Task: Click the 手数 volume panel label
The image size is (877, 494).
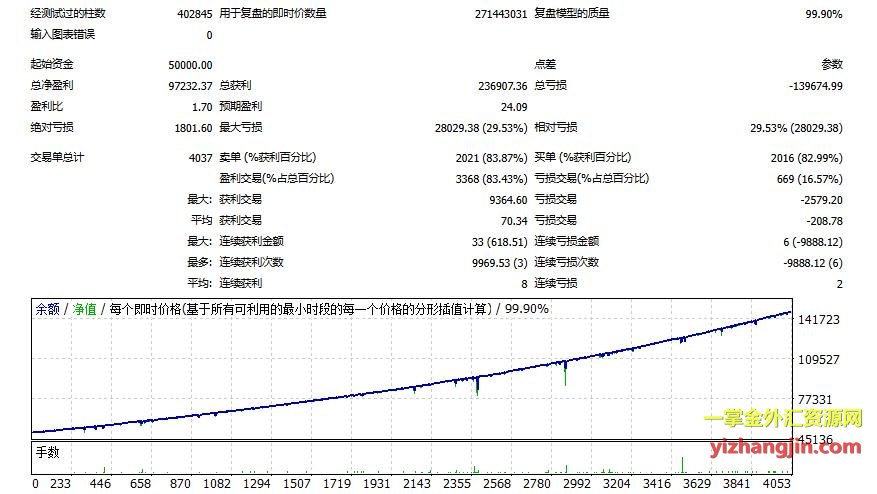Action: (48, 452)
